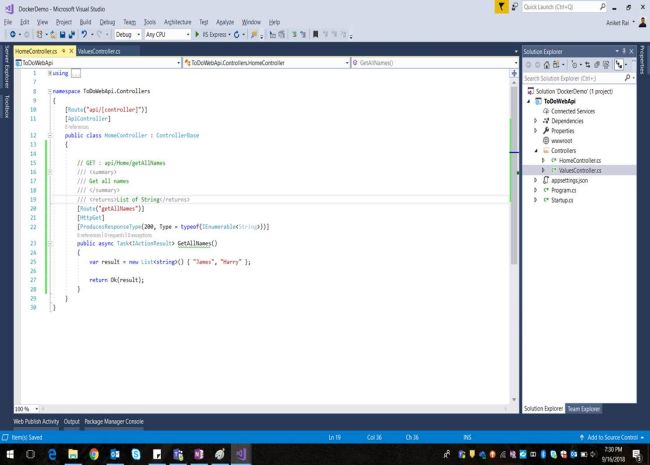Select Connected Services in Solution Explorer
This screenshot has height=465, width=650.
point(573,111)
